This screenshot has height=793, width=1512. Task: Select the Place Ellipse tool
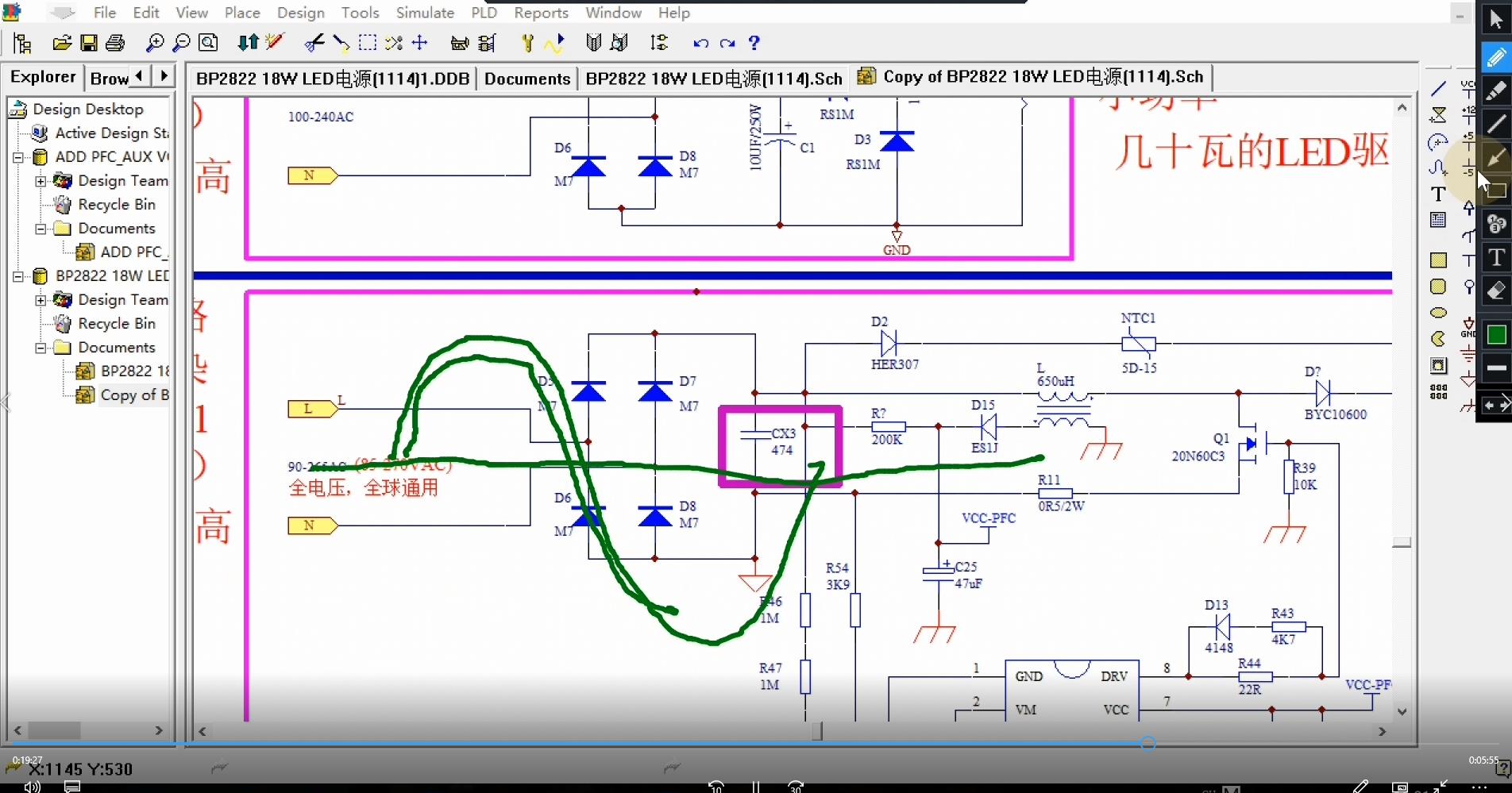pyautogui.click(x=1438, y=313)
